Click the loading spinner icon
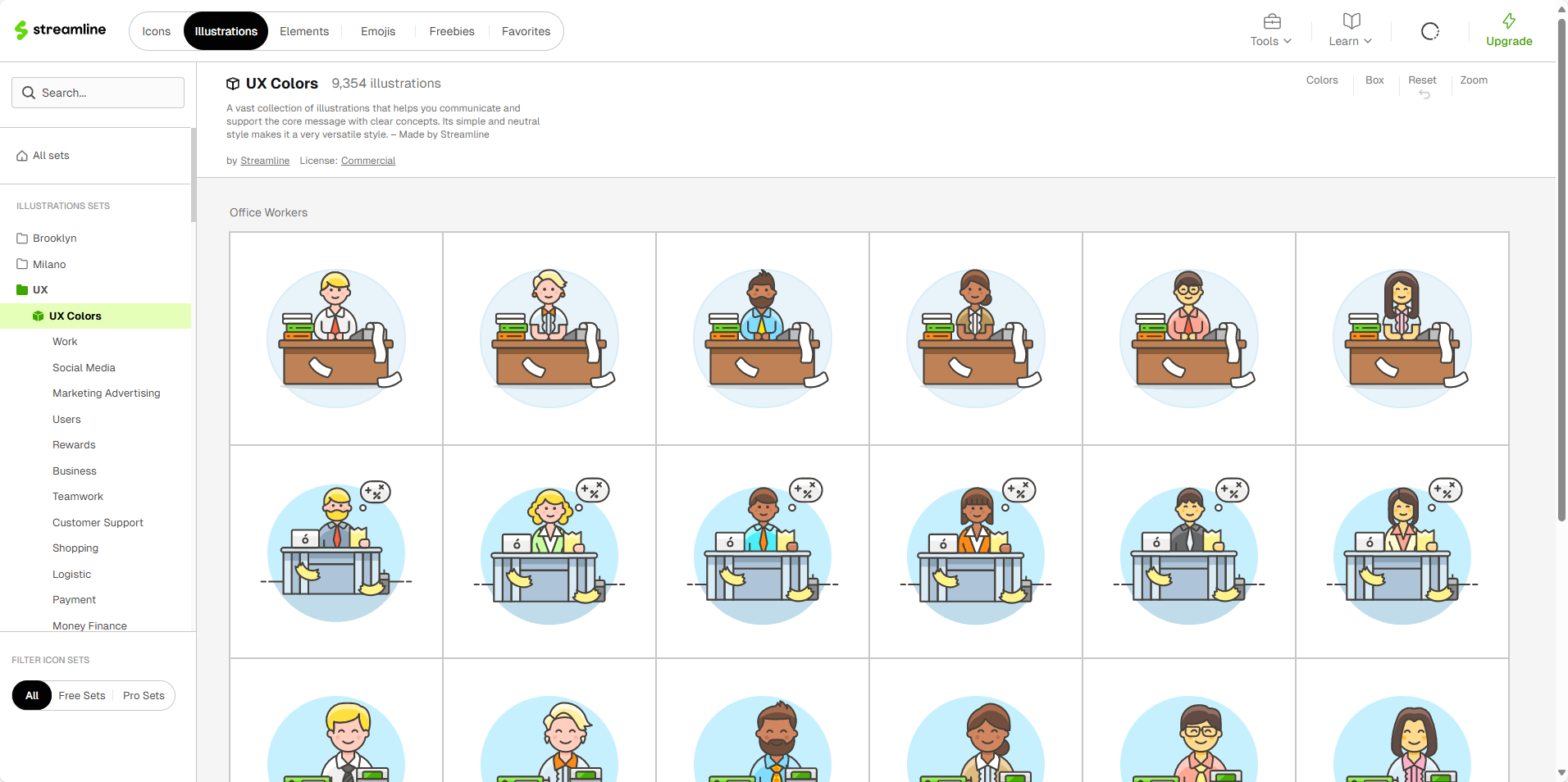This screenshot has width=1568, height=782. pyautogui.click(x=1429, y=31)
